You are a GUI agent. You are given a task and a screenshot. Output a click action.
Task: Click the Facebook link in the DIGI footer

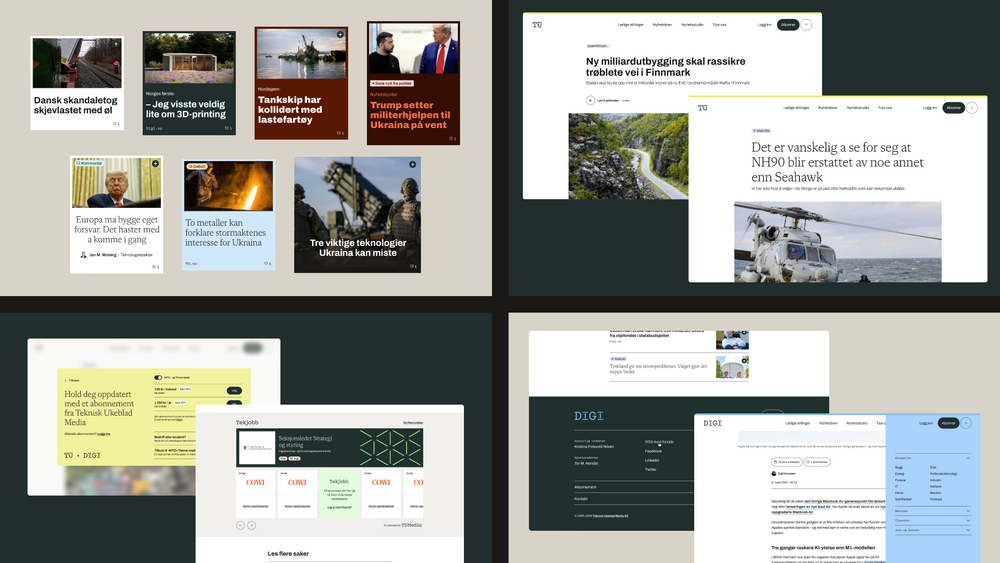click(x=653, y=451)
